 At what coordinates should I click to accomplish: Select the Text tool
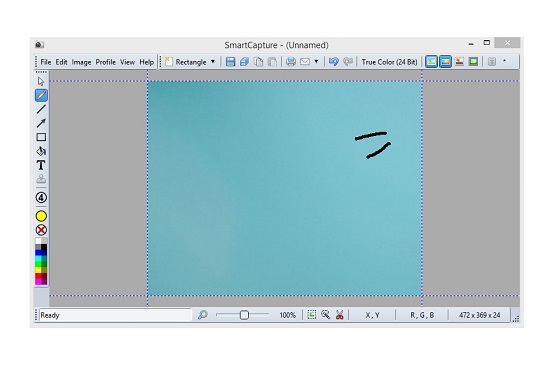[x=41, y=165]
